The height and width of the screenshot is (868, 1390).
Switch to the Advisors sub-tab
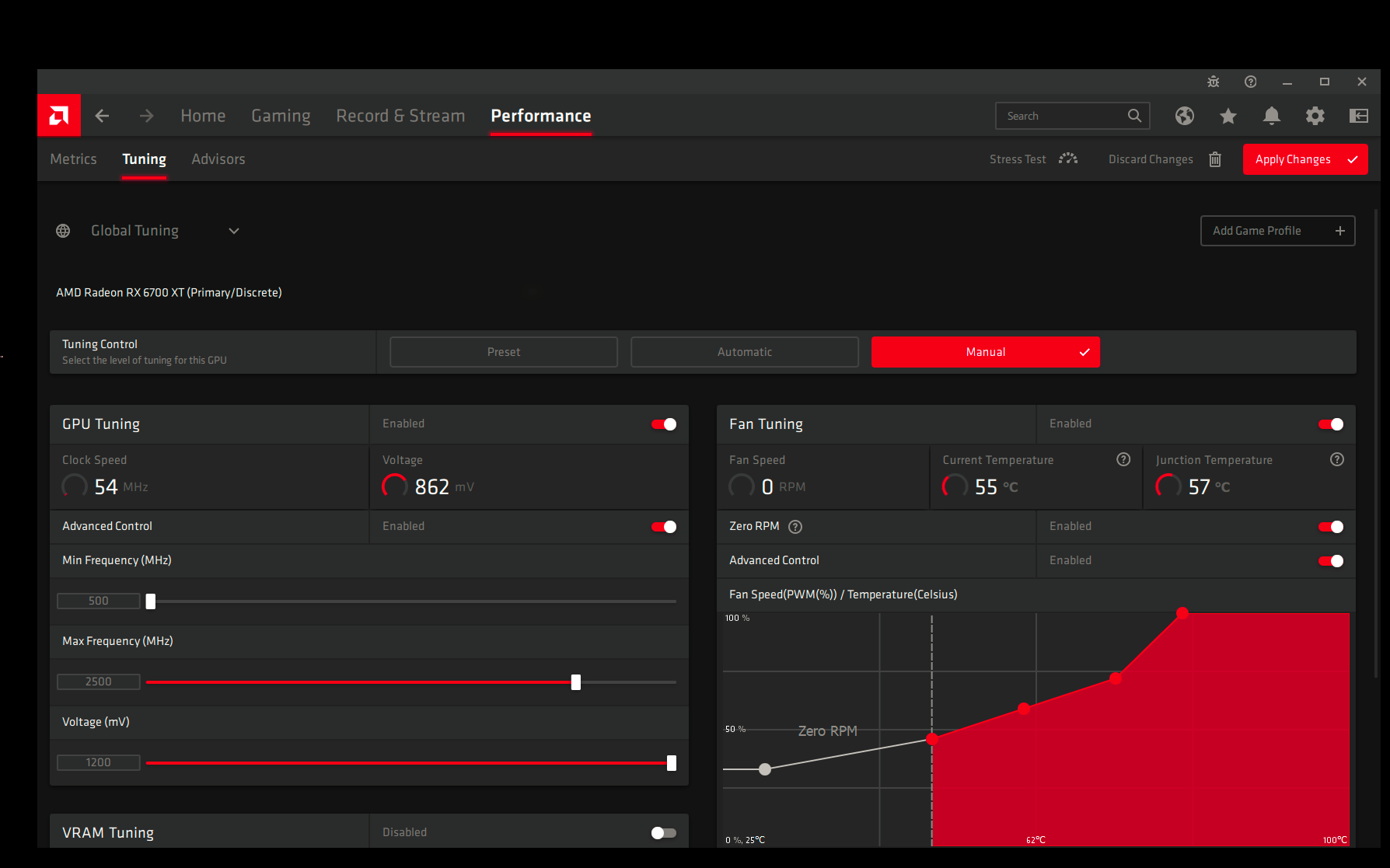pos(218,159)
